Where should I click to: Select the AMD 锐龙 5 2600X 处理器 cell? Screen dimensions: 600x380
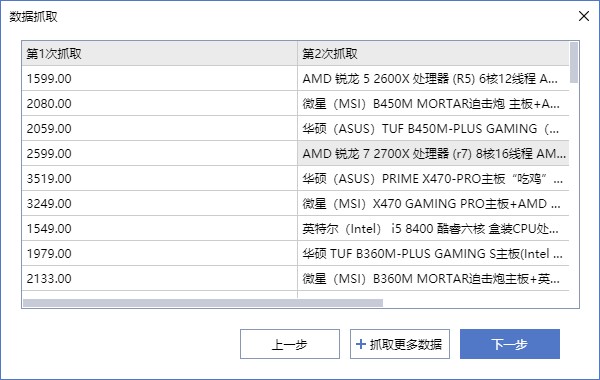[433, 78]
